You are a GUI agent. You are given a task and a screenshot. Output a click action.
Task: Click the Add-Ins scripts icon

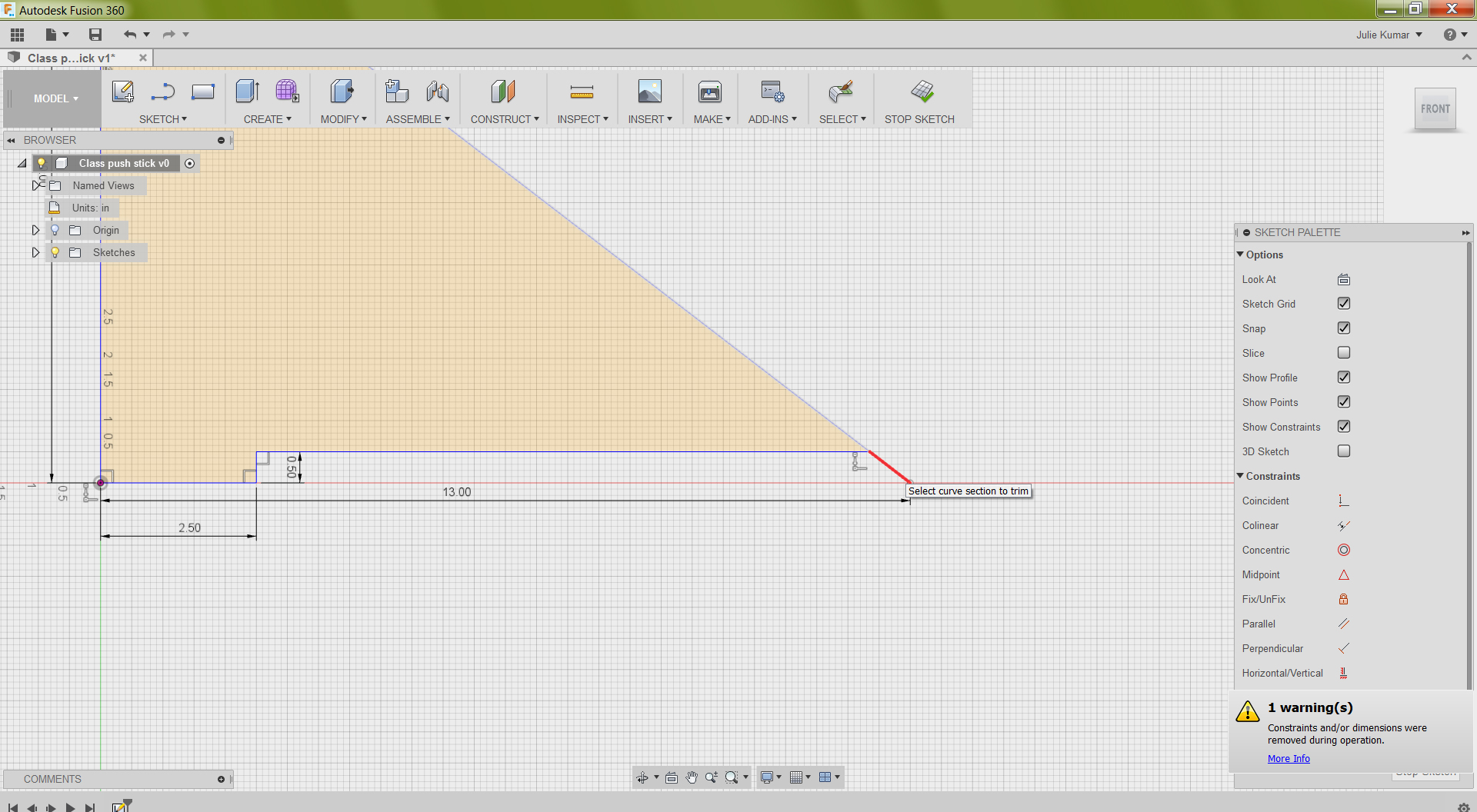[x=772, y=92]
